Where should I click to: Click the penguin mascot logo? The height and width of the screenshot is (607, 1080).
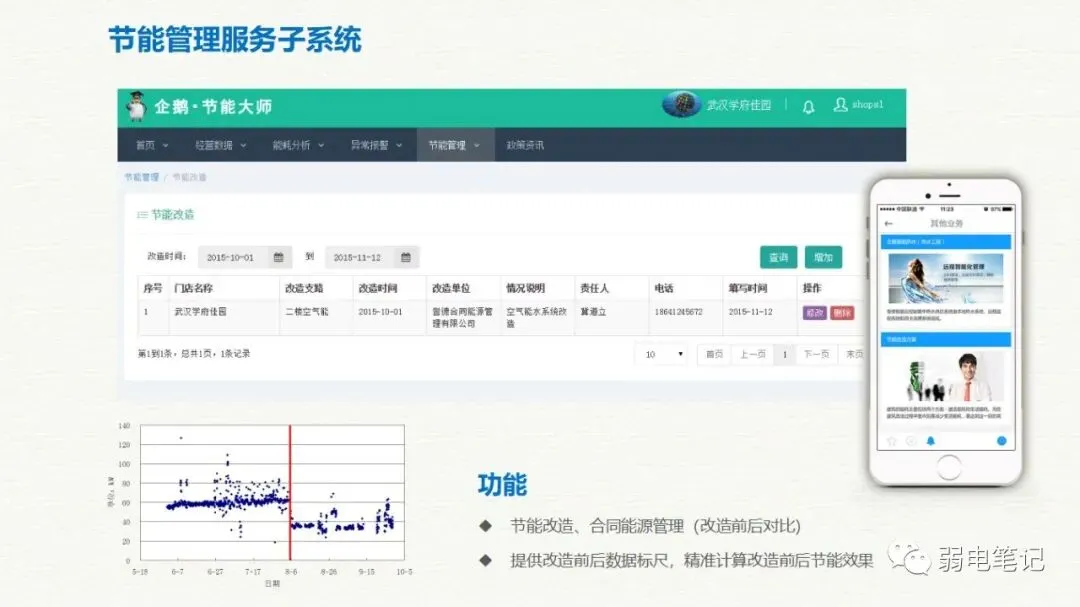(136, 107)
